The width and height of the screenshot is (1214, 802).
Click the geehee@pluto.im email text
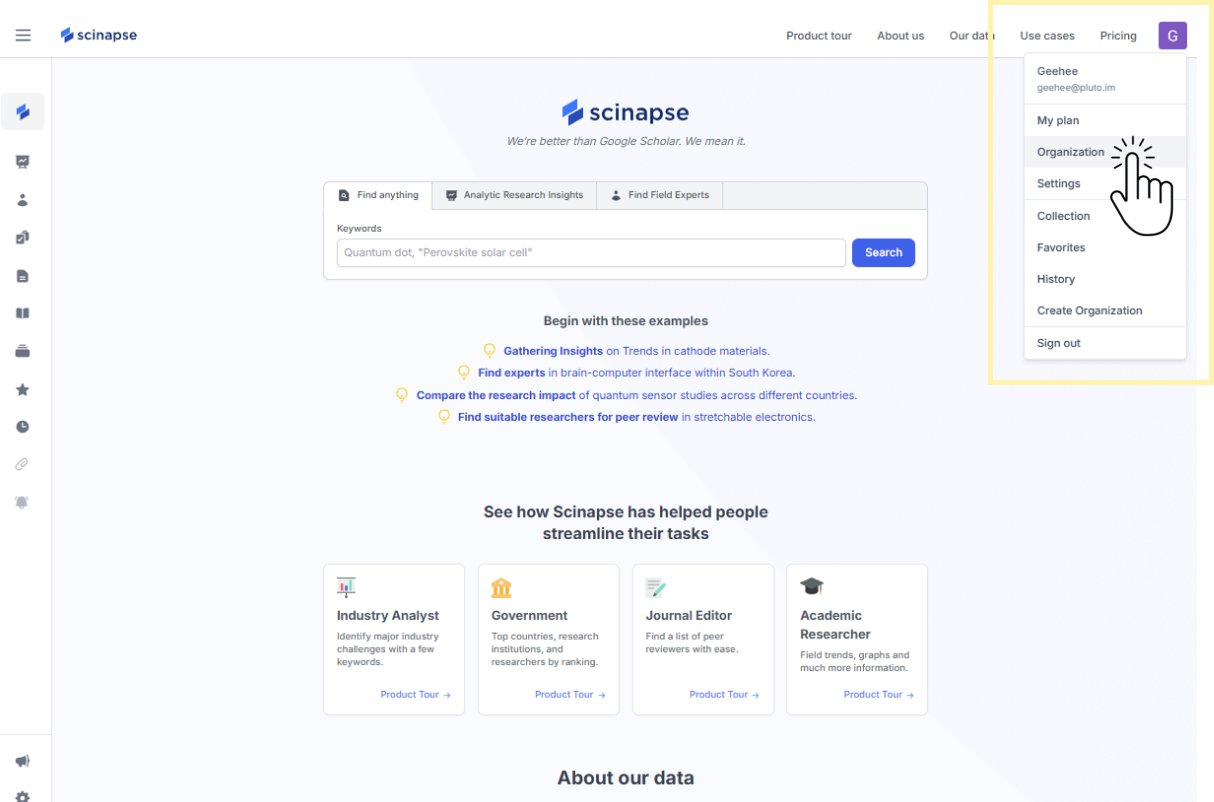pyautogui.click(x=1076, y=88)
